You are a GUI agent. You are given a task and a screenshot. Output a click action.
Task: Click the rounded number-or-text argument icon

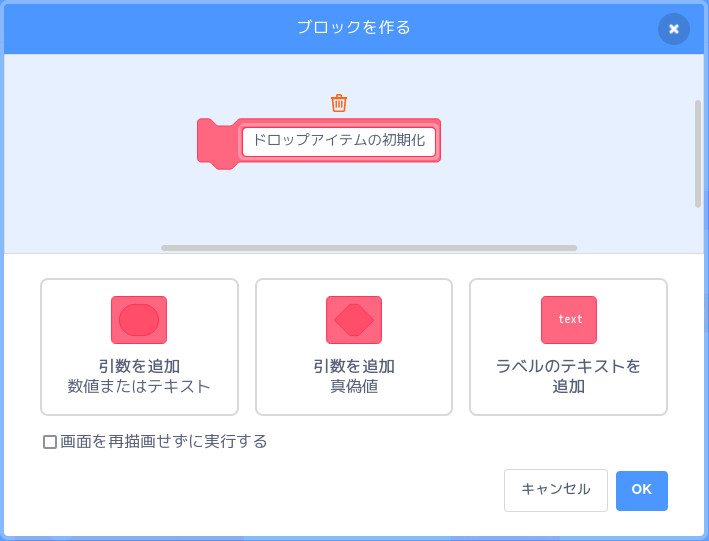click(x=139, y=320)
